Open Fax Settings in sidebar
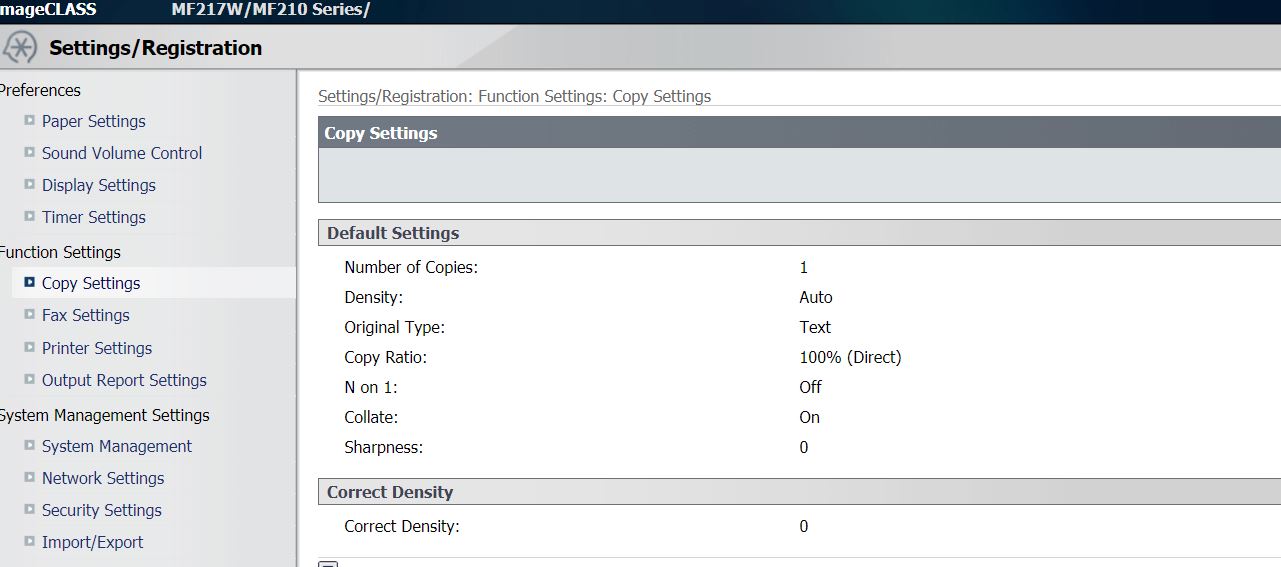This screenshot has width=1281, height=567. click(x=85, y=315)
